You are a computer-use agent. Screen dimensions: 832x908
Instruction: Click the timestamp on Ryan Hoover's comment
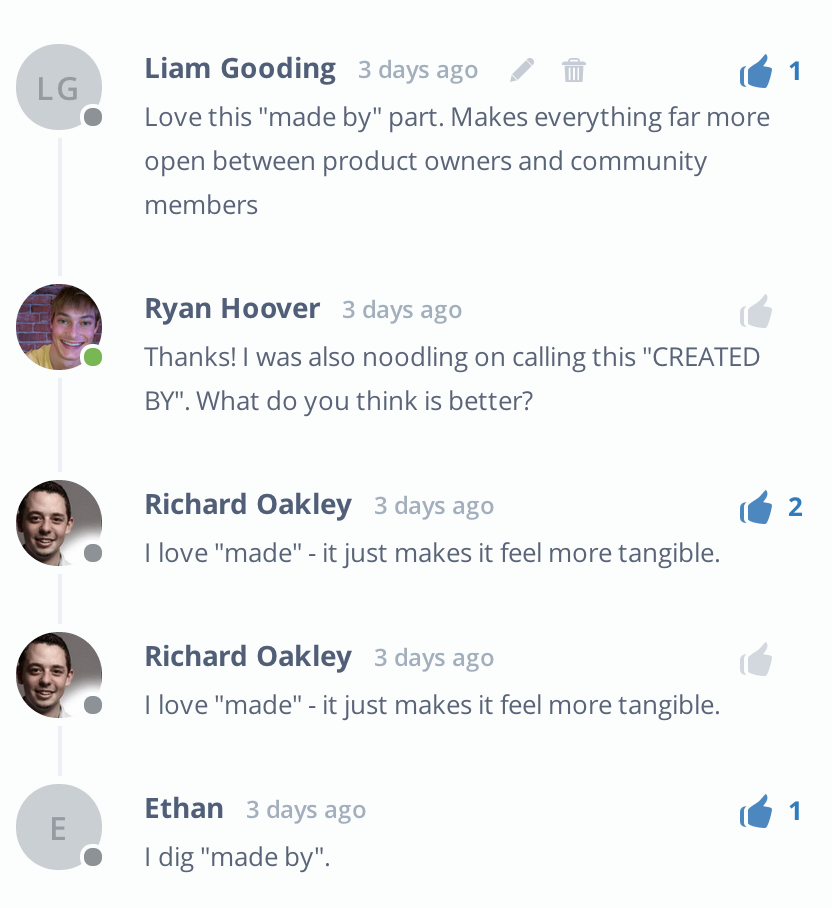pos(402,310)
